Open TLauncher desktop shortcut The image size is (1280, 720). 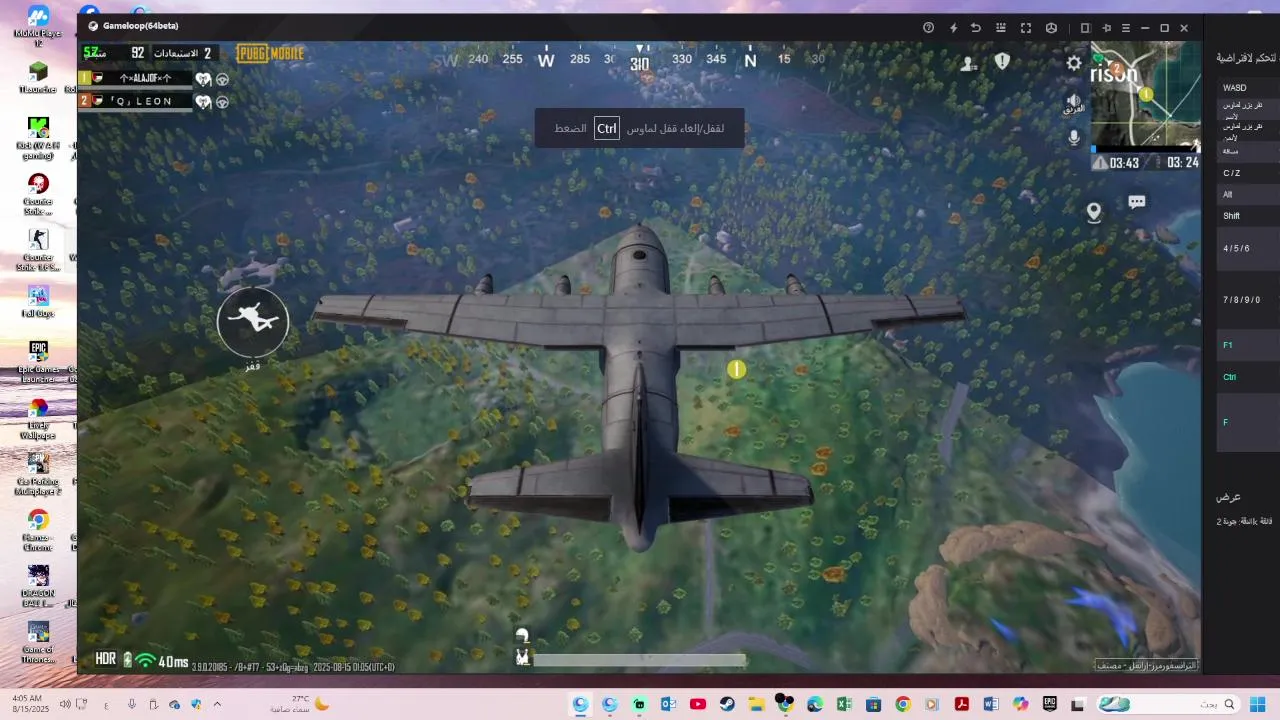37,78
